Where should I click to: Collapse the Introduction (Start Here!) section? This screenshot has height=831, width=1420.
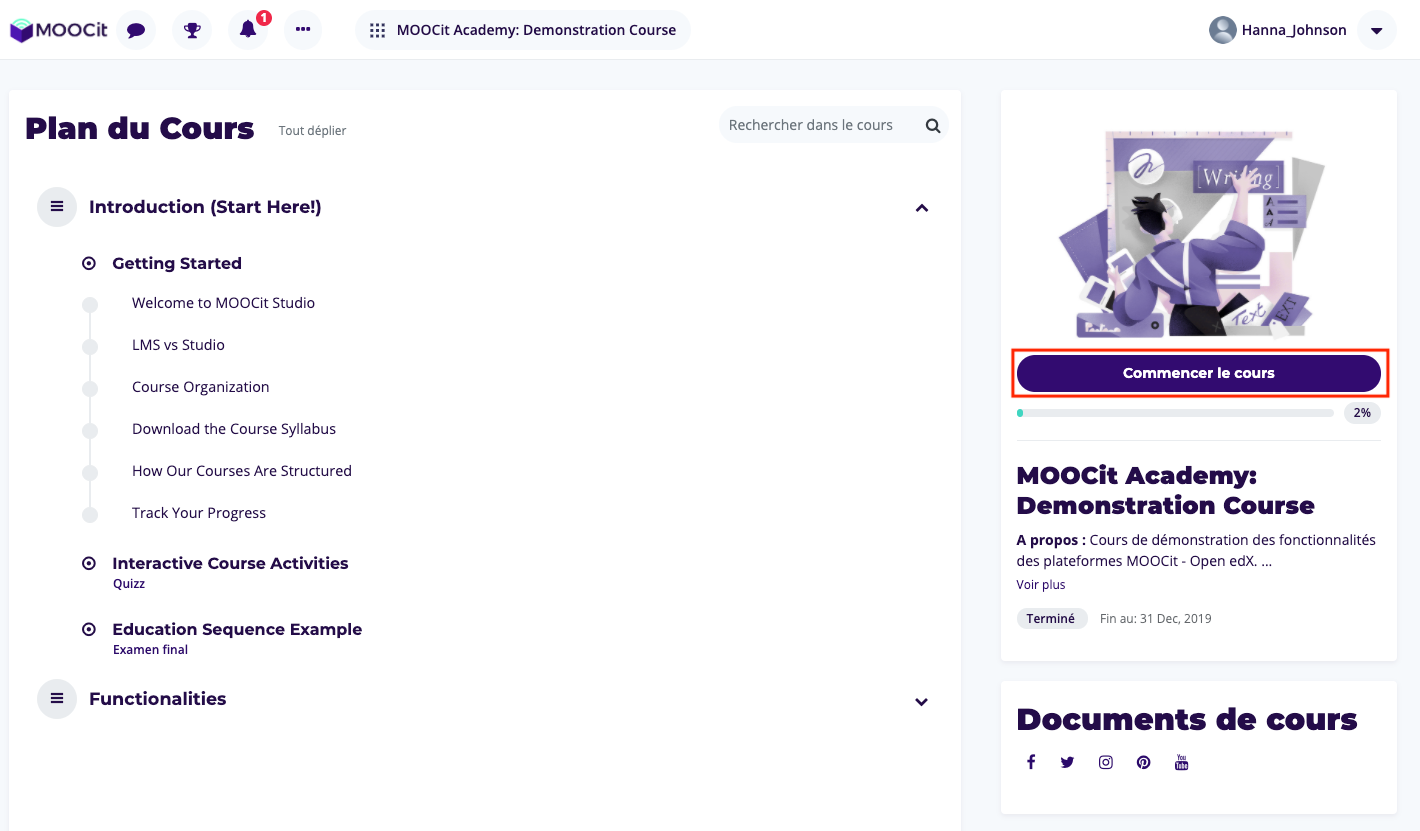(922, 208)
